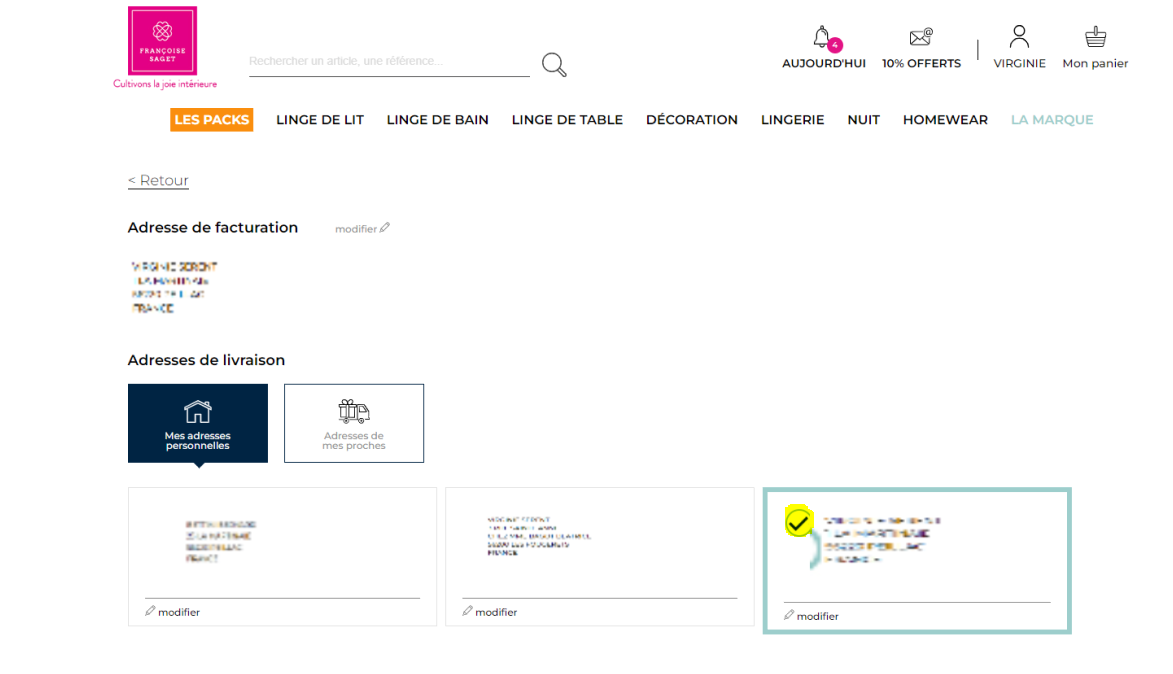
Task: Open the Les Packs menu
Action: [212, 120]
